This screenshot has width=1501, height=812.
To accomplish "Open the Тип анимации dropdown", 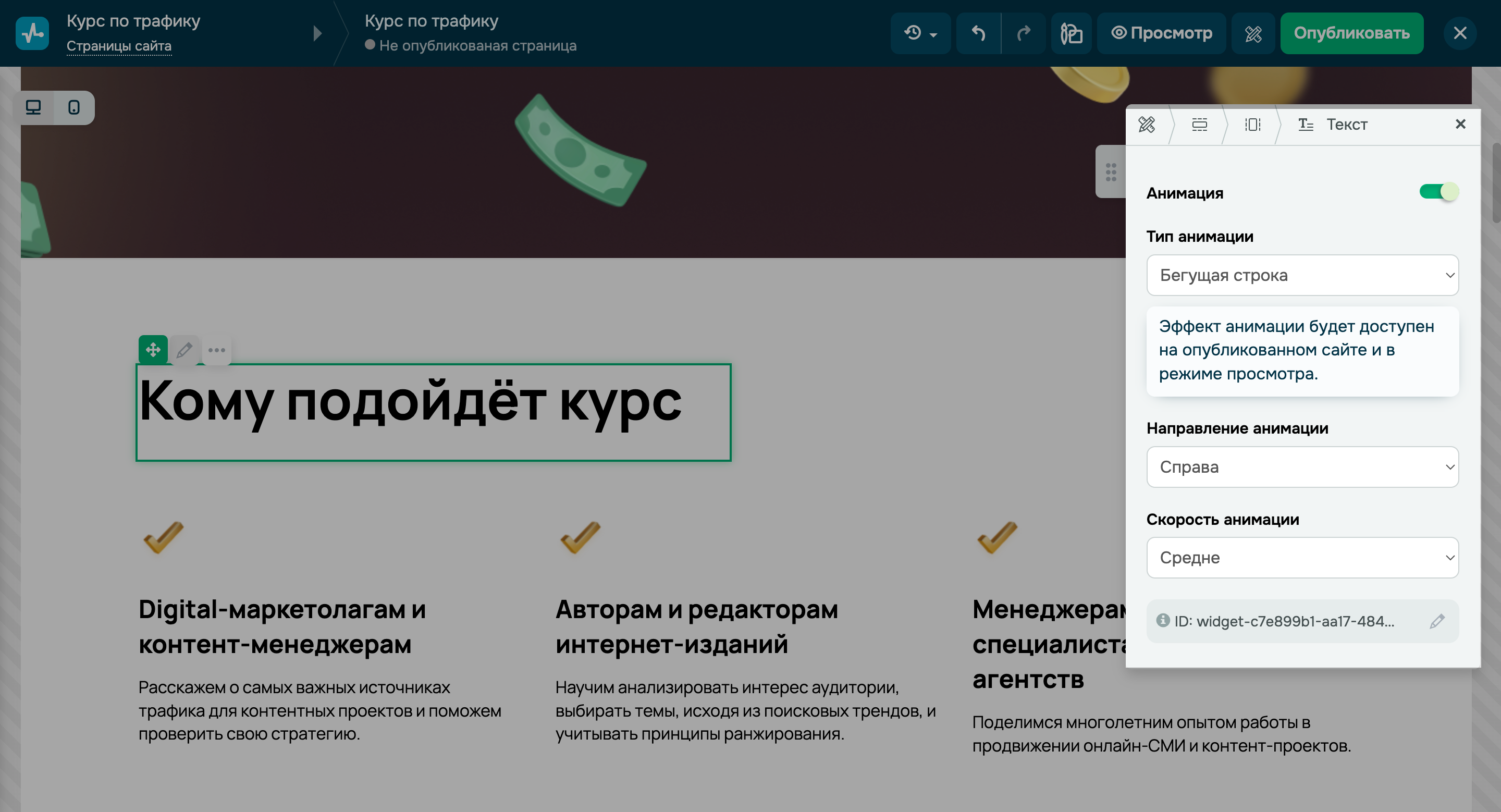I will (x=1302, y=275).
